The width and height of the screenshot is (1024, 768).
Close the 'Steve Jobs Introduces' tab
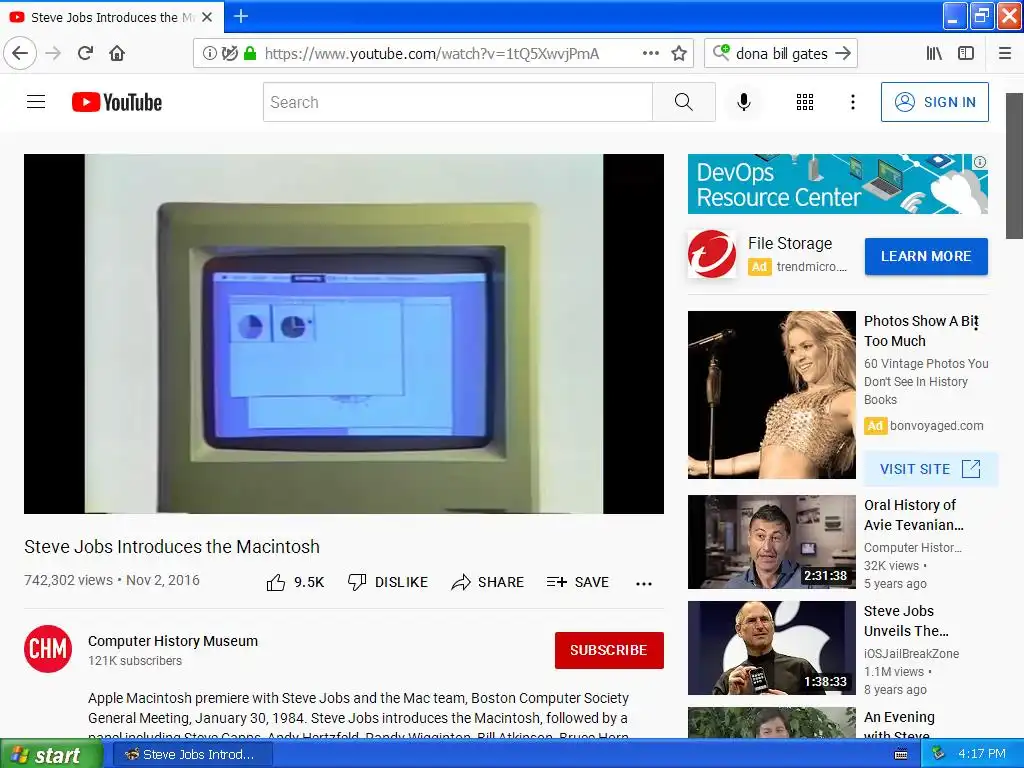click(x=207, y=17)
